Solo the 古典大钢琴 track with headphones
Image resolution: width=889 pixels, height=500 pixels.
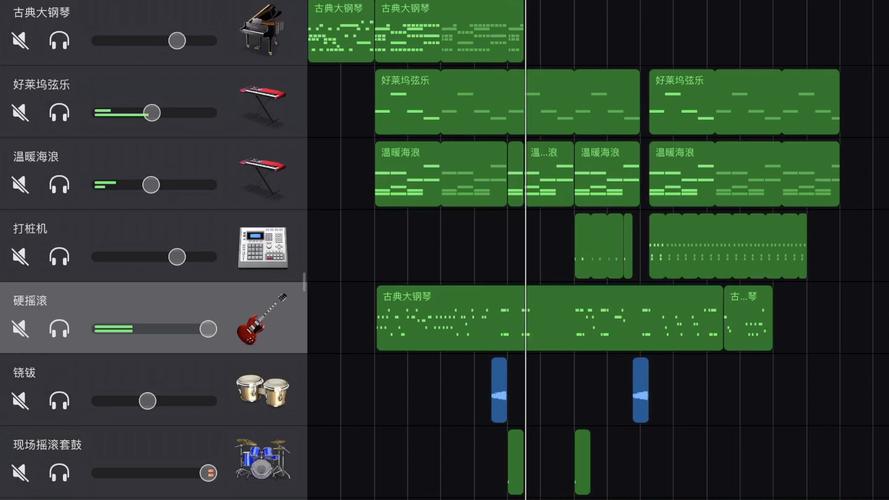[x=59, y=41]
